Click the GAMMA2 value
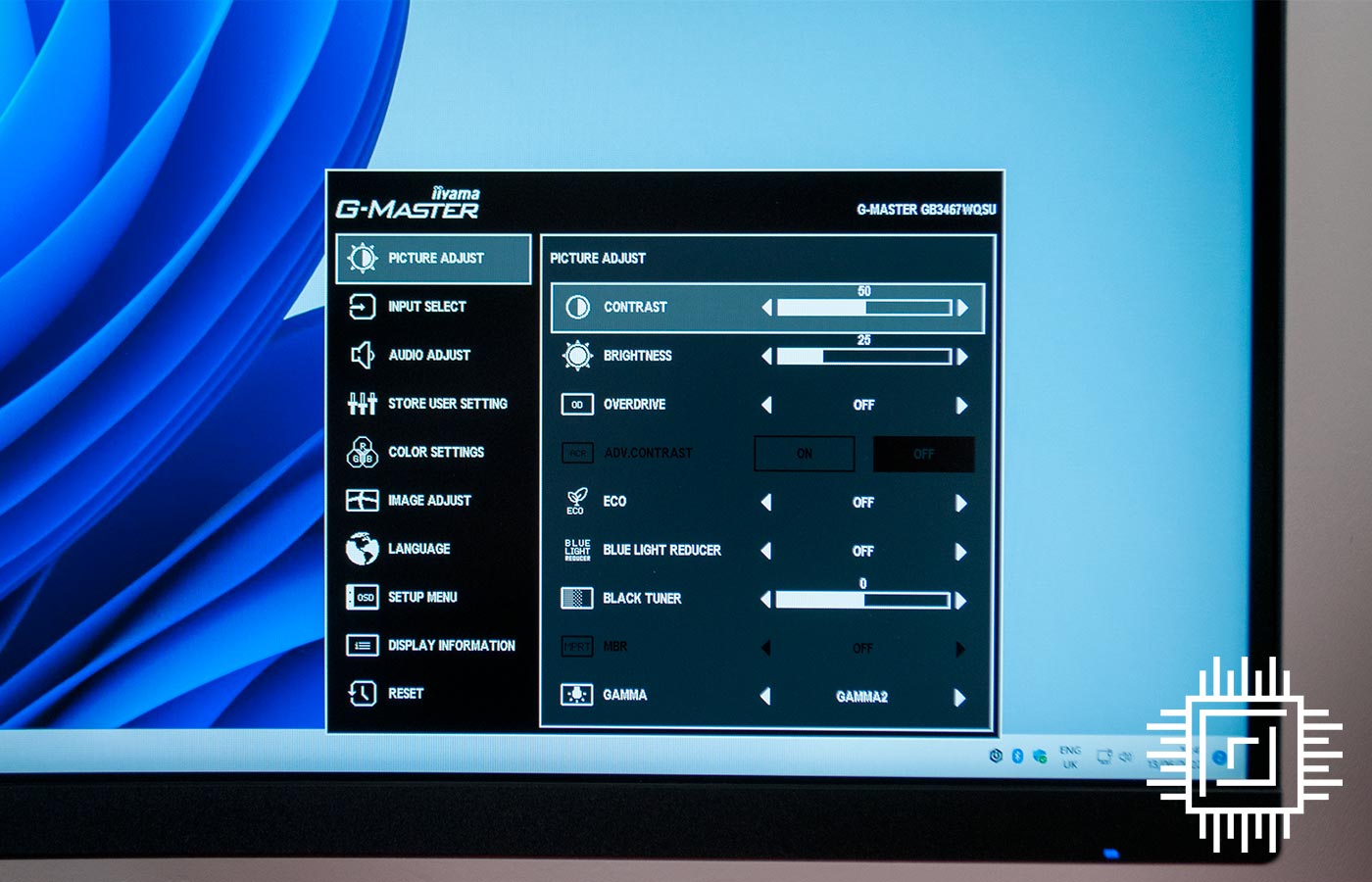 862,697
